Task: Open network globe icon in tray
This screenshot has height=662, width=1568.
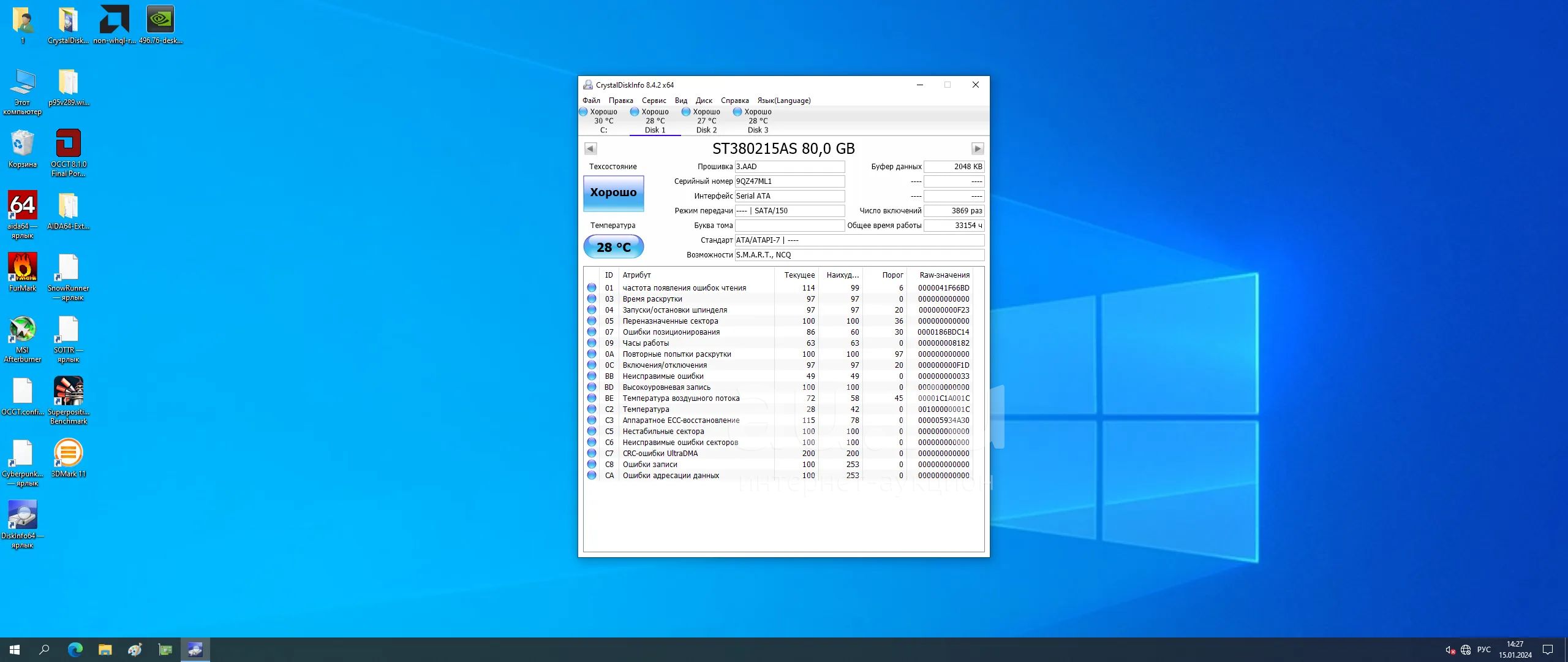Action: click(x=1466, y=650)
